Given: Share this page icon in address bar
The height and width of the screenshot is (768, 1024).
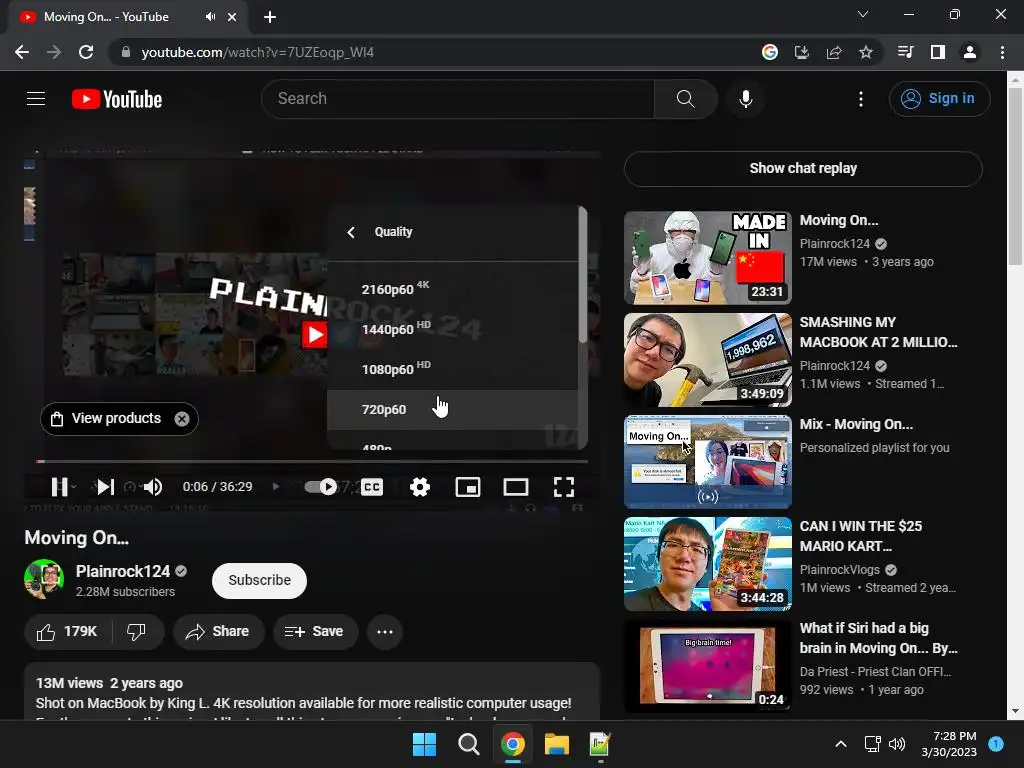Looking at the screenshot, I should pos(833,52).
